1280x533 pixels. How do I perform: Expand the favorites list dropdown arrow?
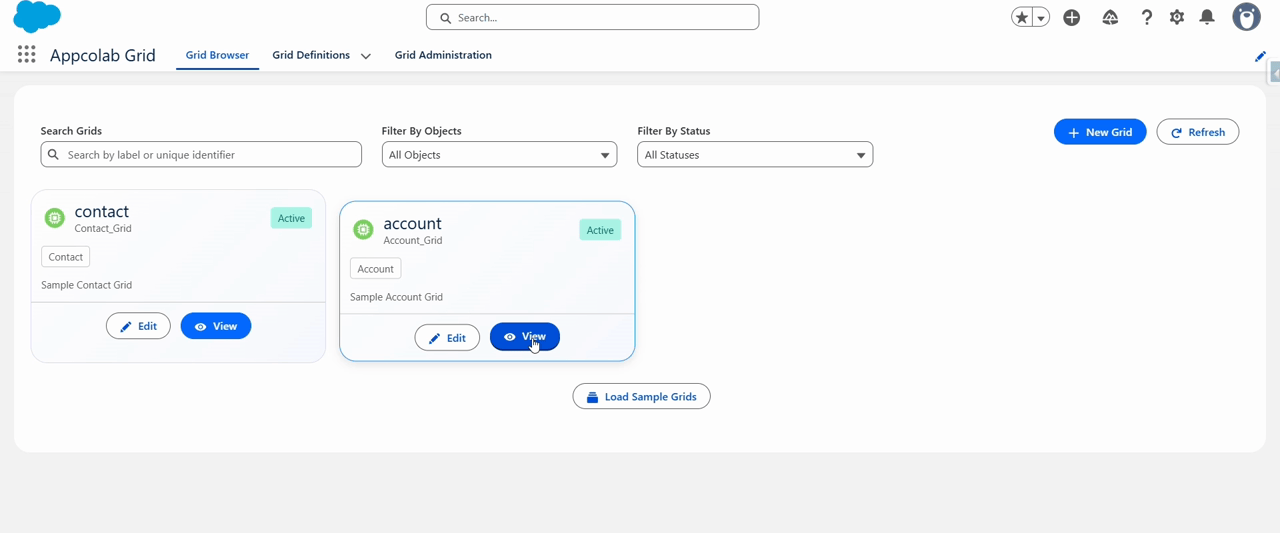tap(1041, 17)
